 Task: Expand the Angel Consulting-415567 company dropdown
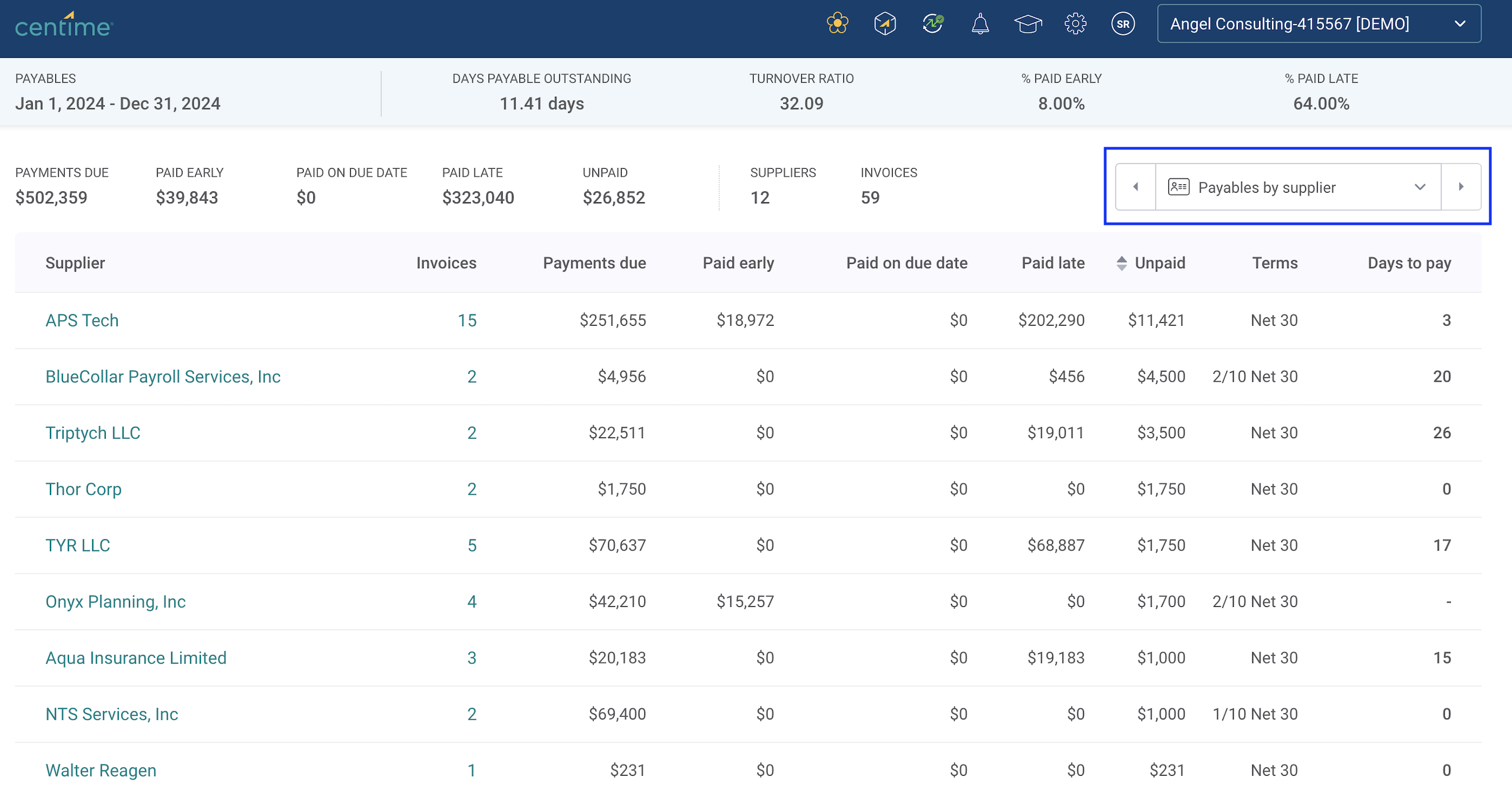point(1319,24)
